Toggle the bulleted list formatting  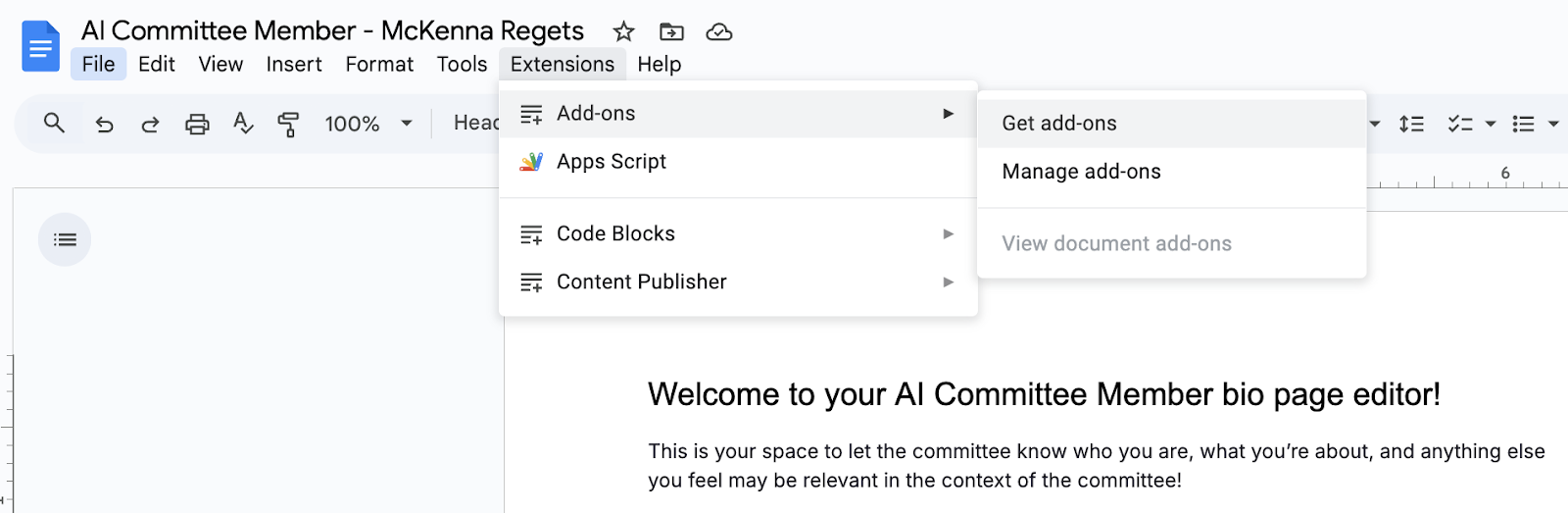point(1523,124)
